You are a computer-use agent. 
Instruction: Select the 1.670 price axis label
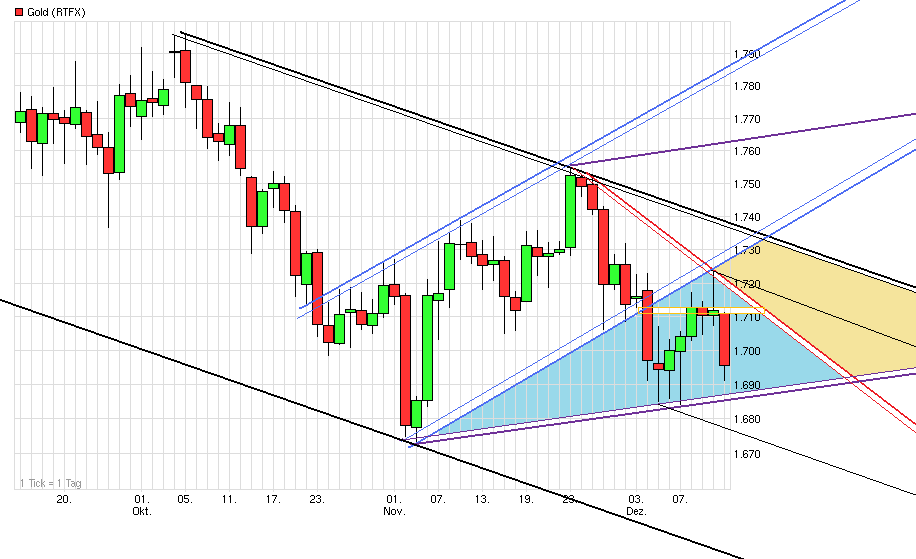pos(747,454)
